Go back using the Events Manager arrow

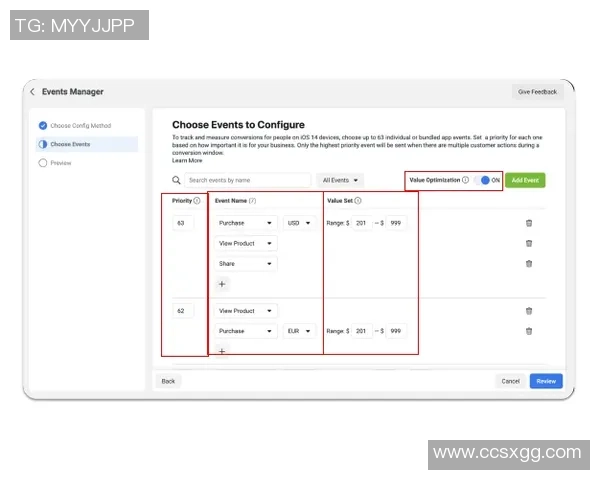32,92
